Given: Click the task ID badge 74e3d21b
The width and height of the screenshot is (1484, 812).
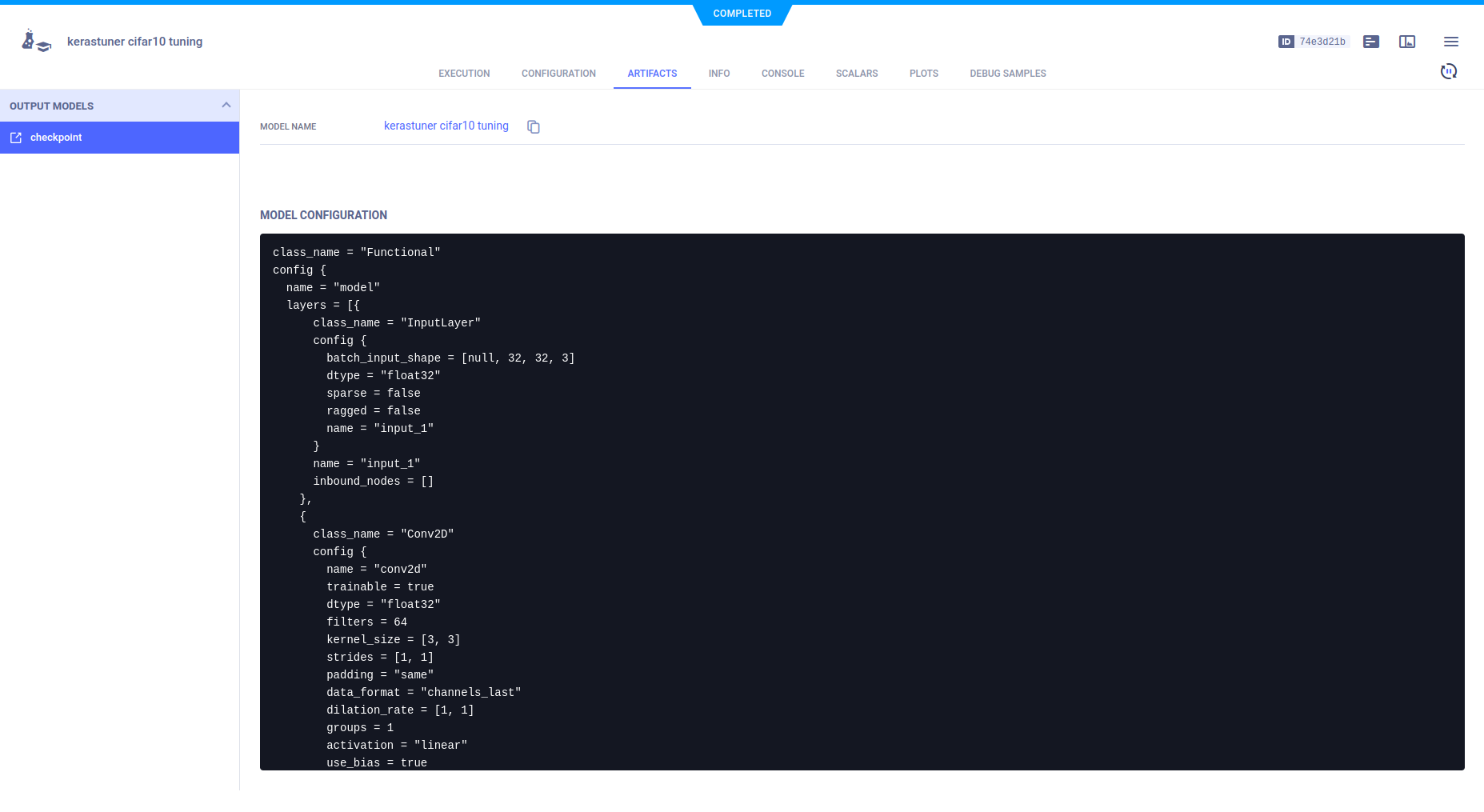Looking at the screenshot, I should pyautogui.click(x=1314, y=42).
